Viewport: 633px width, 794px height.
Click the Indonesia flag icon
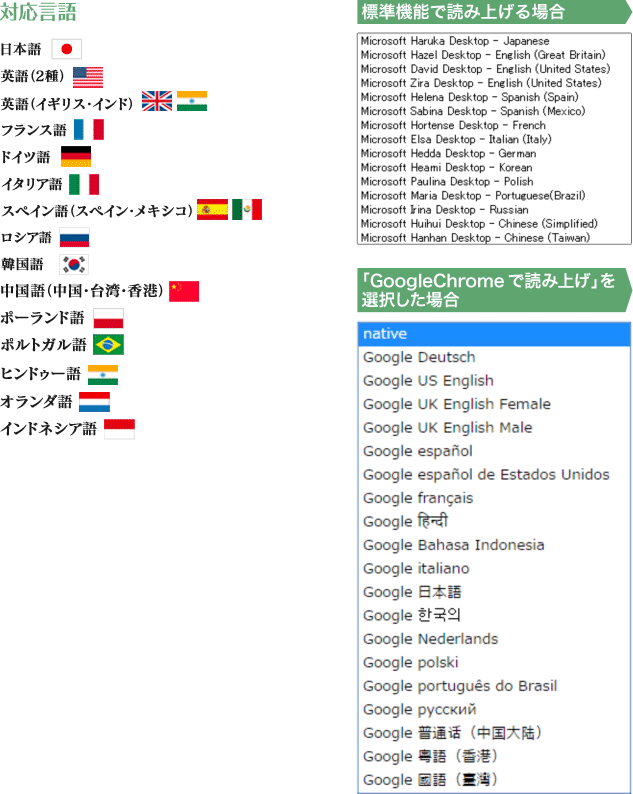point(120,429)
